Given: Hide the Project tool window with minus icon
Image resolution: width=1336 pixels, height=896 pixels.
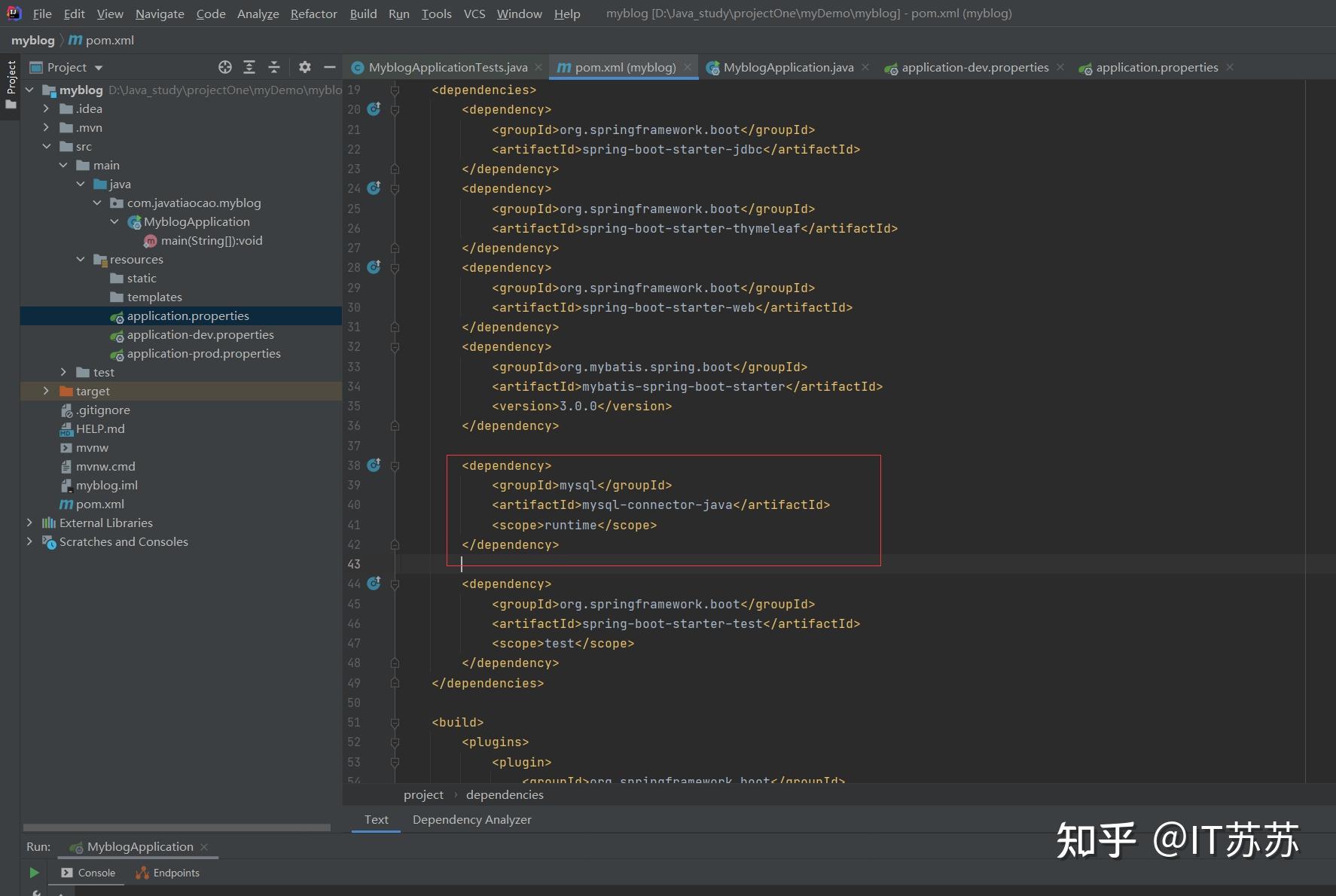Looking at the screenshot, I should coord(329,67).
